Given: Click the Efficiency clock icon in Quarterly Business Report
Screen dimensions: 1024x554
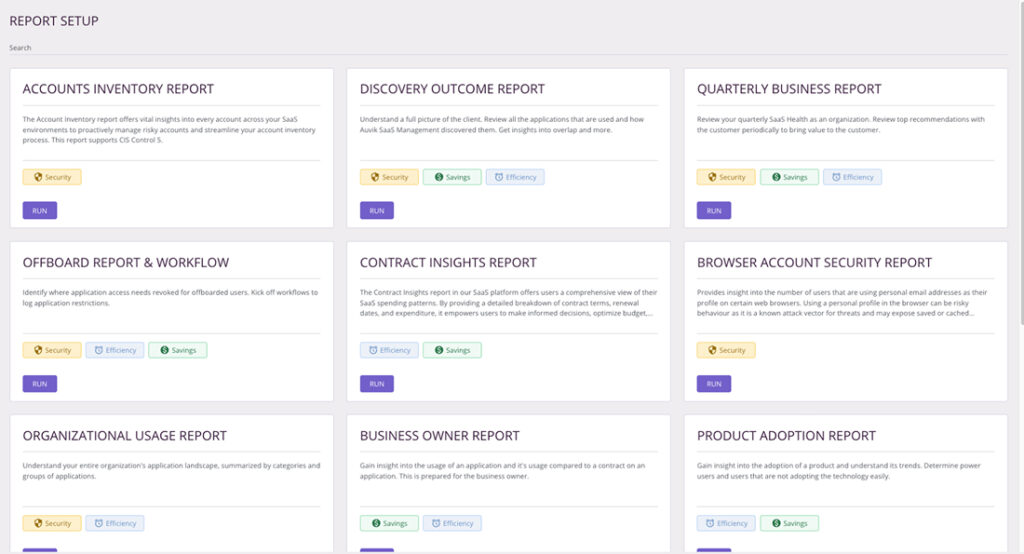Looking at the screenshot, I should pyautogui.click(x=836, y=177).
